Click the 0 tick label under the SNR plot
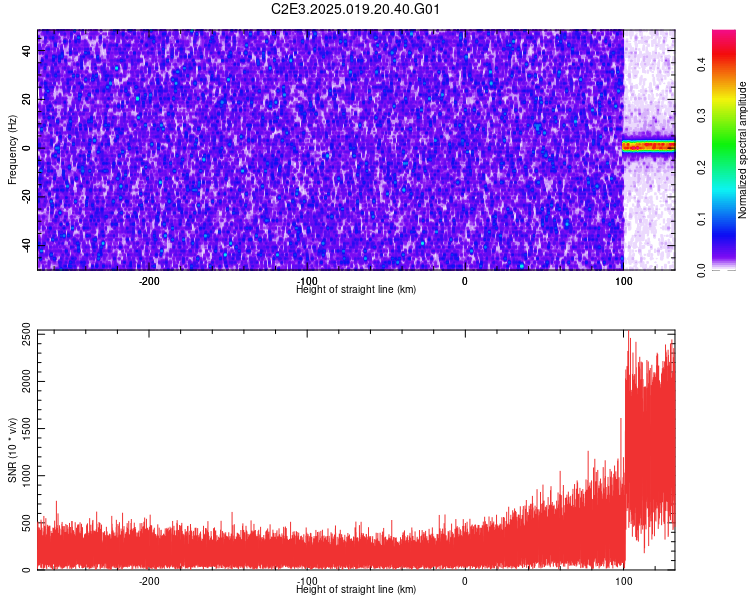 click(x=464, y=581)
